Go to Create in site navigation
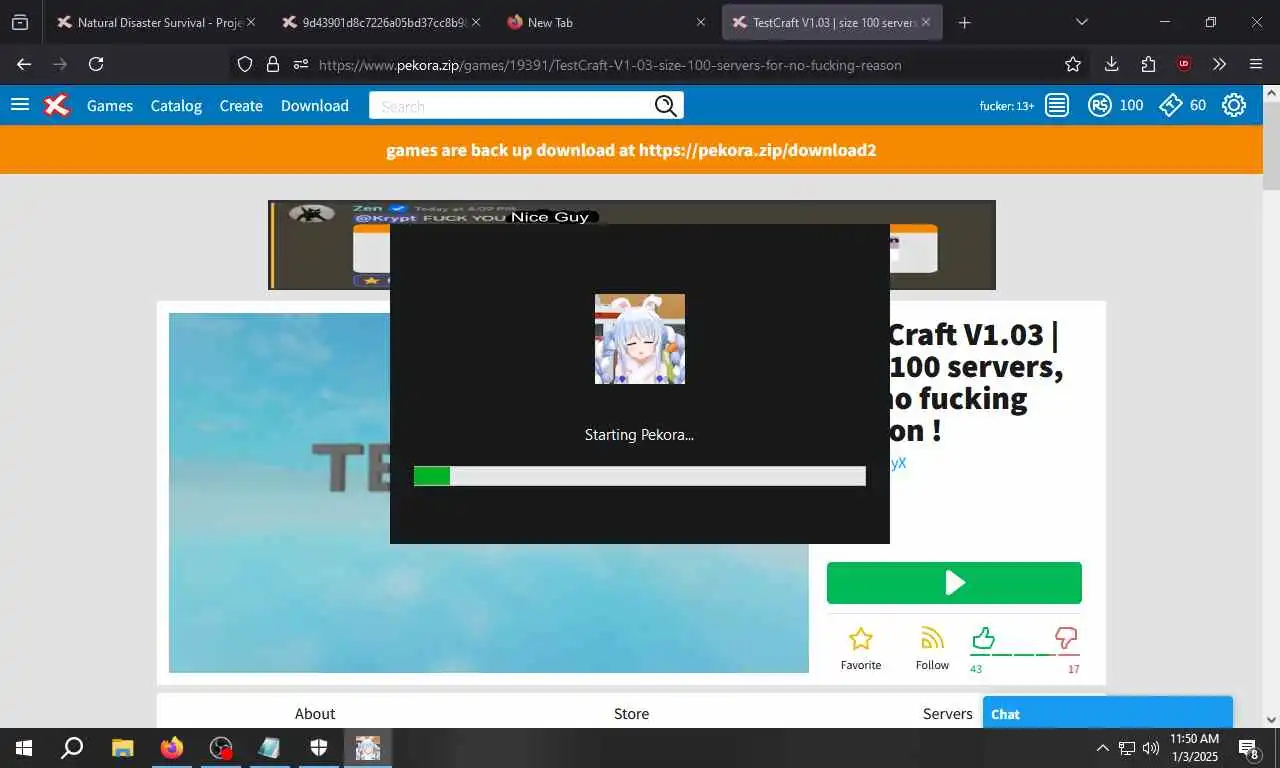This screenshot has width=1280, height=768. 241,105
